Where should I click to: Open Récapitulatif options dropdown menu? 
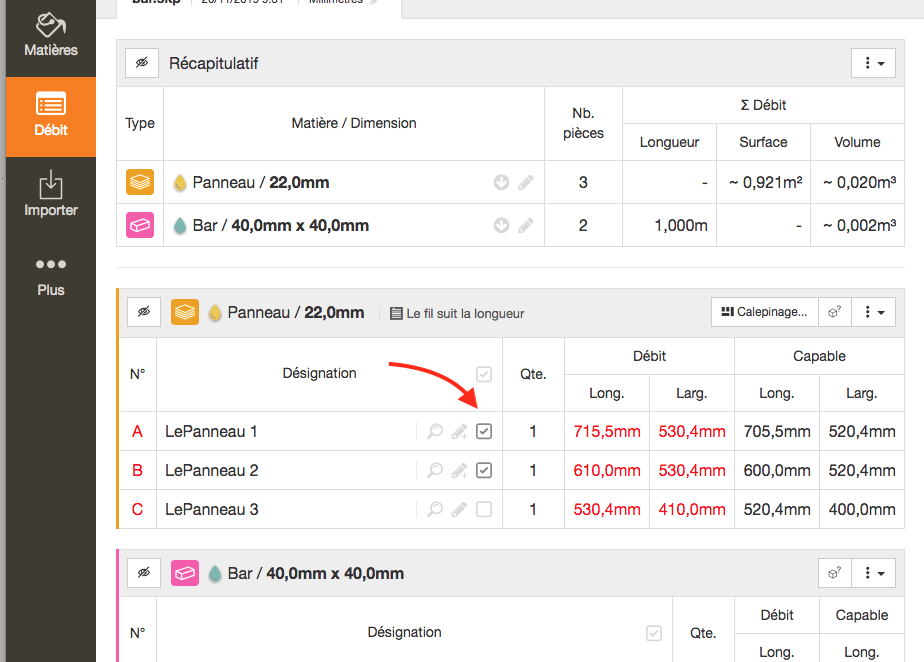click(x=872, y=63)
